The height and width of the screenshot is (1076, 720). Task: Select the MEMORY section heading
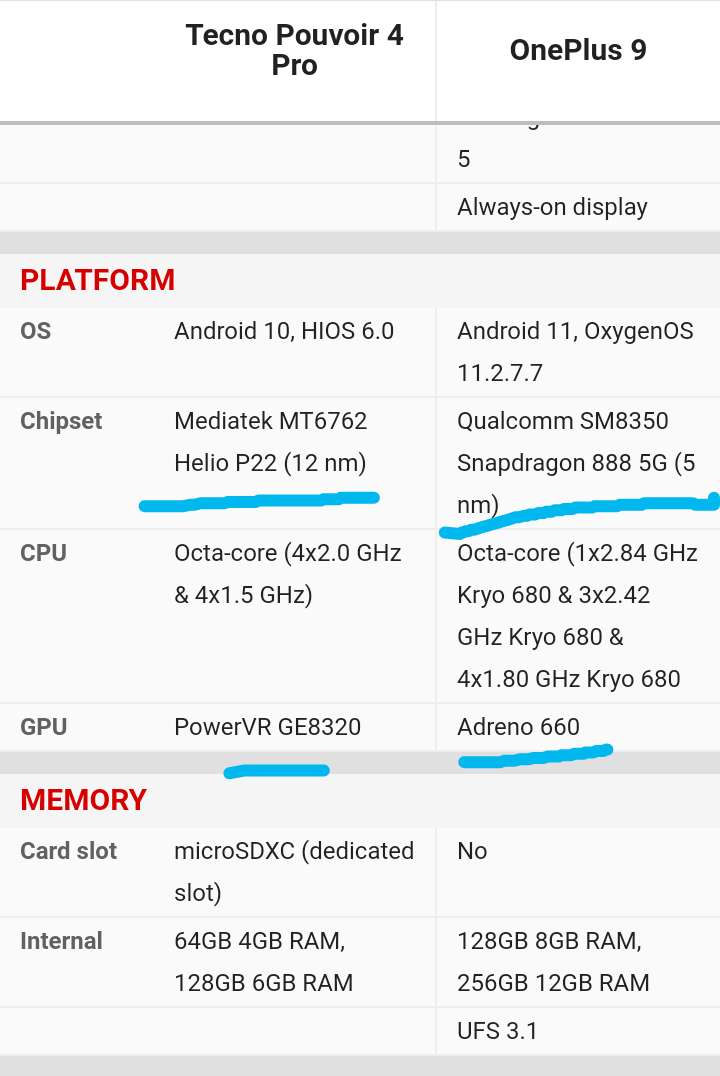pos(83,800)
